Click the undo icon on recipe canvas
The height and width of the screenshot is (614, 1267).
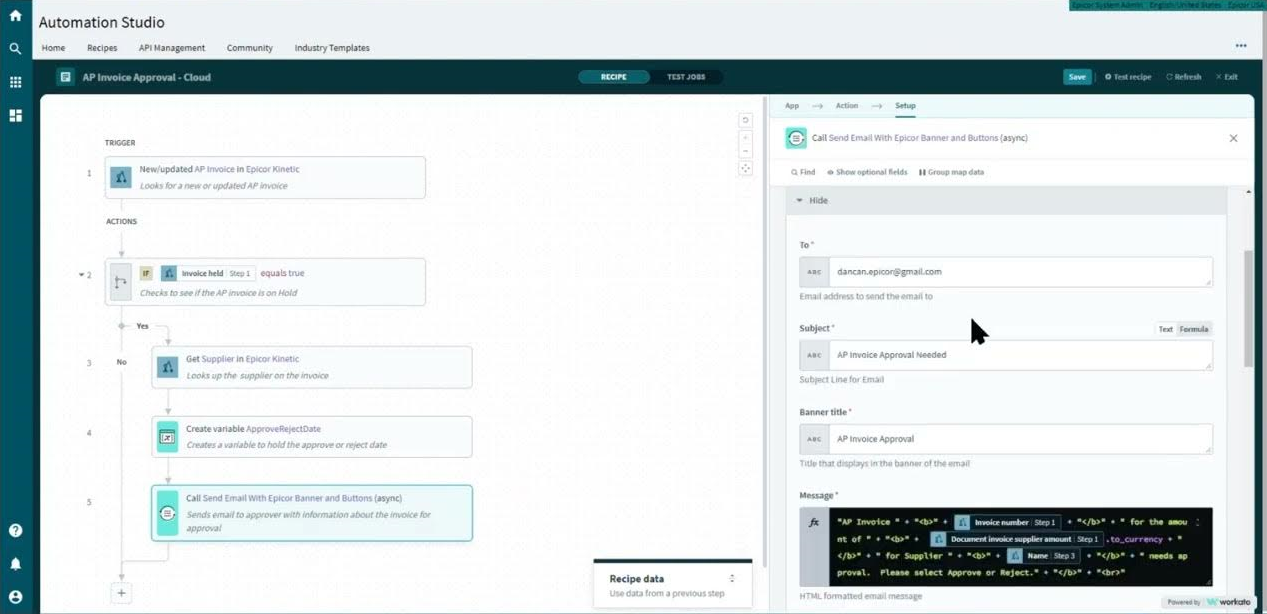point(745,121)
